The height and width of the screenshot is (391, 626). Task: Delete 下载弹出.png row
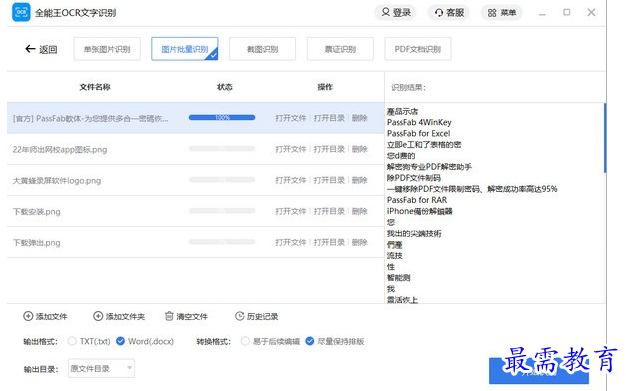tap(359, 242)
